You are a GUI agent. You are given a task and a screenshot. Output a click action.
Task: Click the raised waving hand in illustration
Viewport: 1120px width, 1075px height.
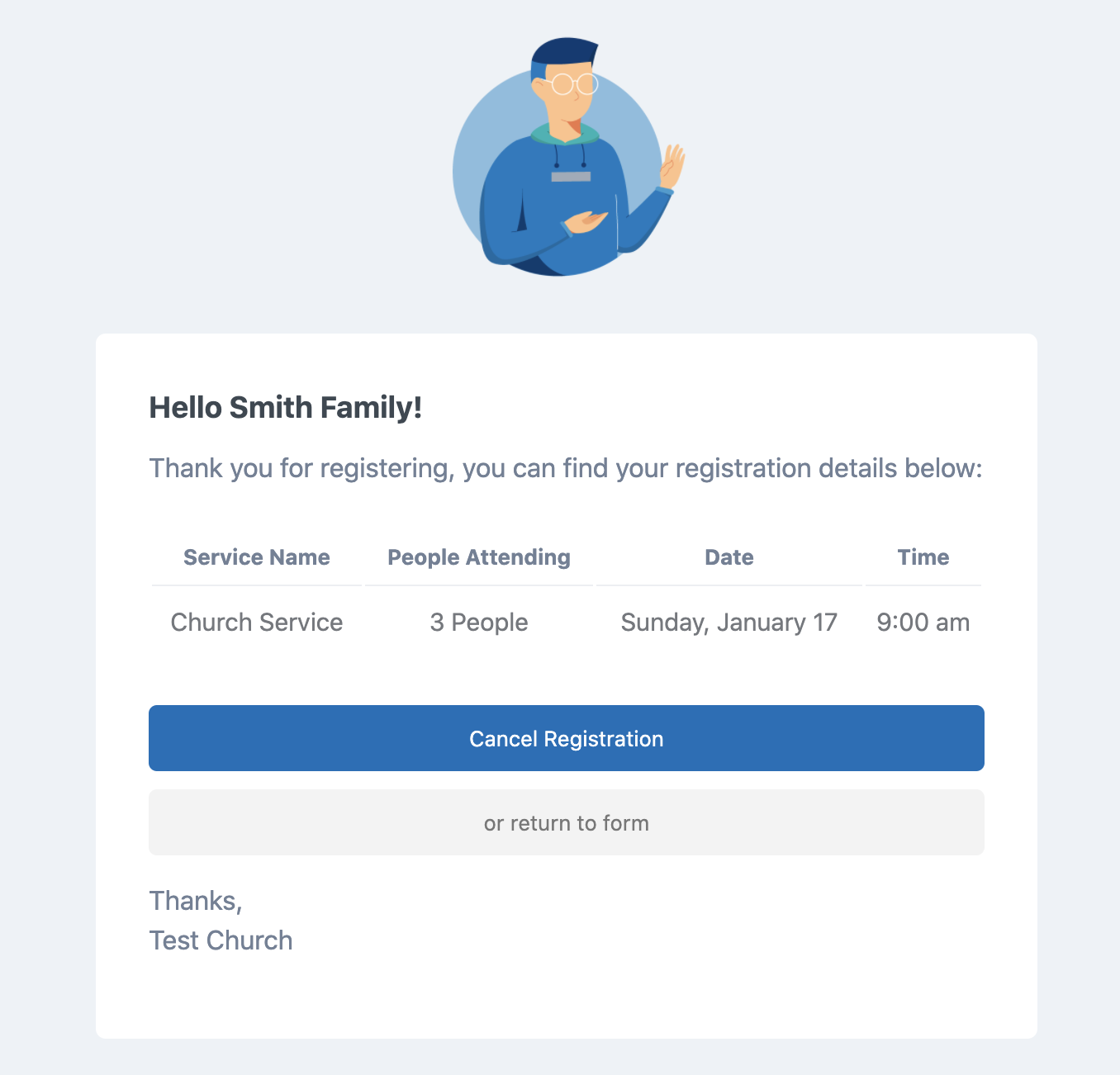tap(672, 167)
